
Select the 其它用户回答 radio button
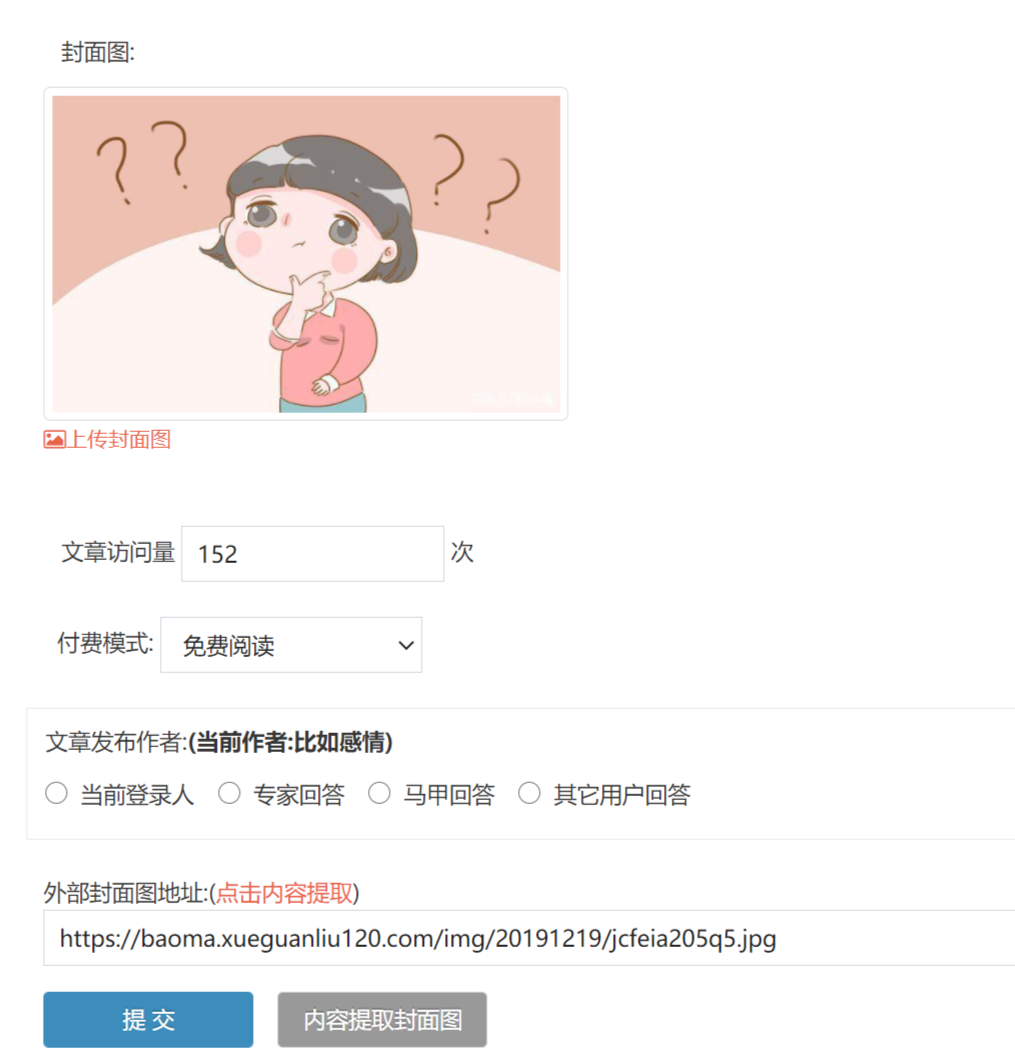[x=529, y=793]
